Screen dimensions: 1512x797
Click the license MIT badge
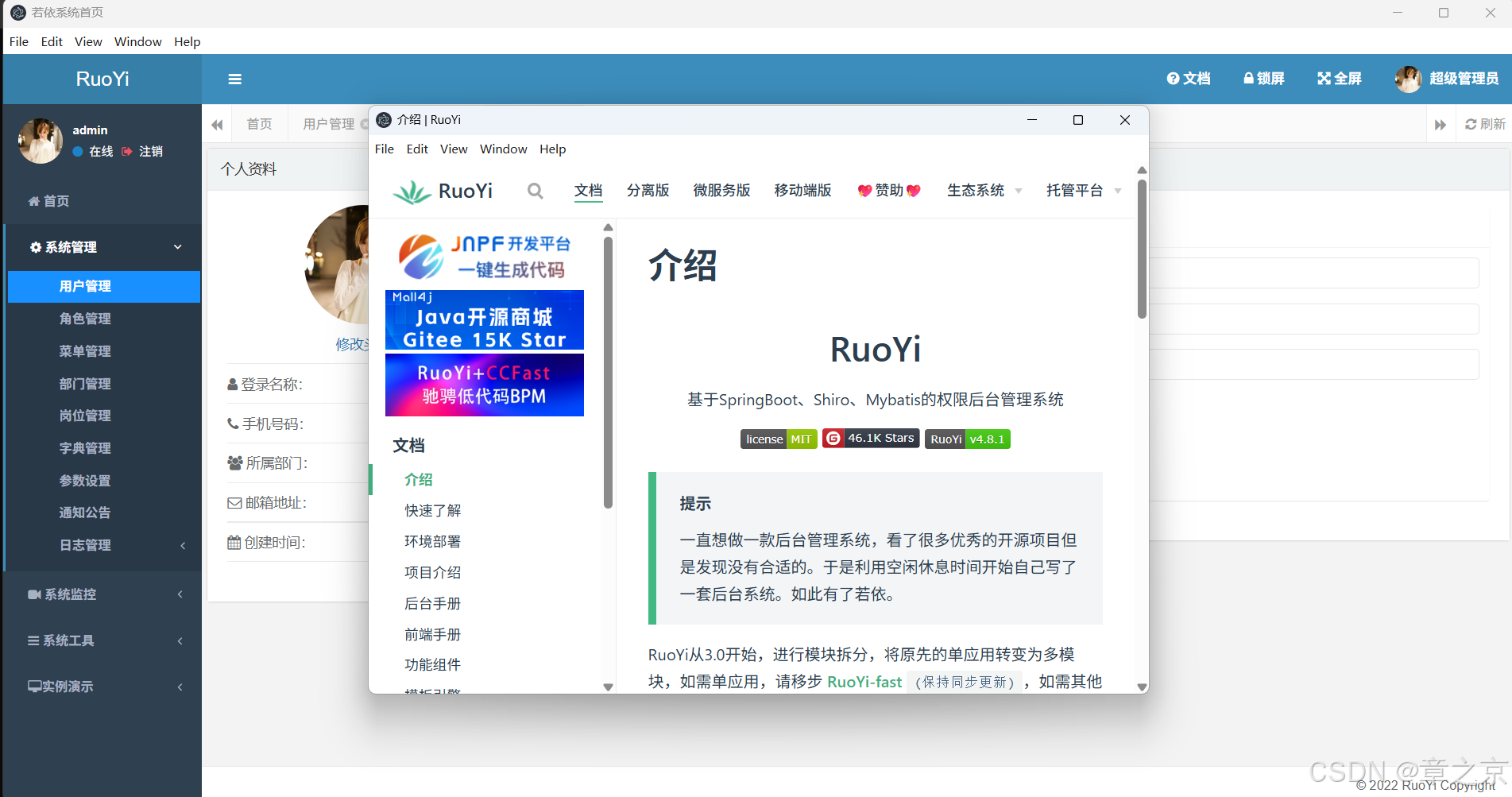point(779,439)
